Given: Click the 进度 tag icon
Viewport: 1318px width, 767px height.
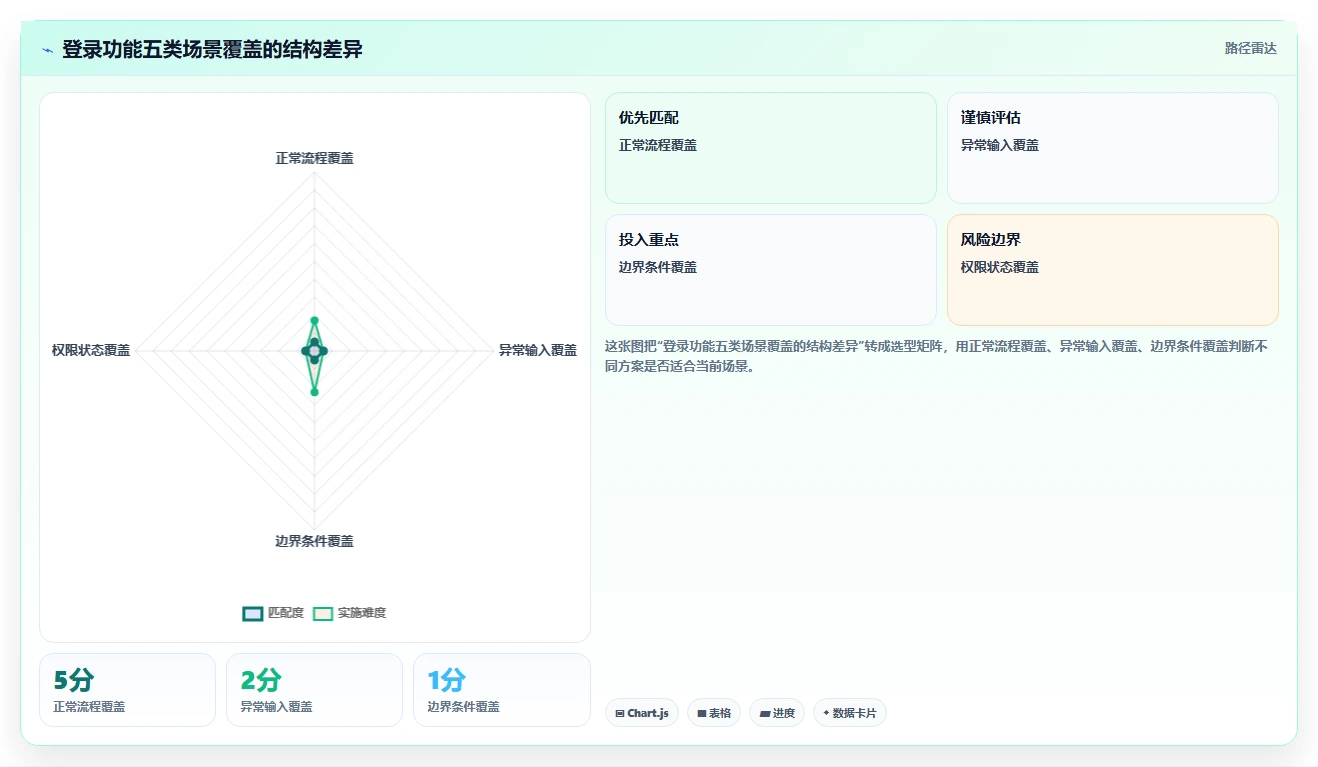Looking at the screenshot, I should 765,714.
